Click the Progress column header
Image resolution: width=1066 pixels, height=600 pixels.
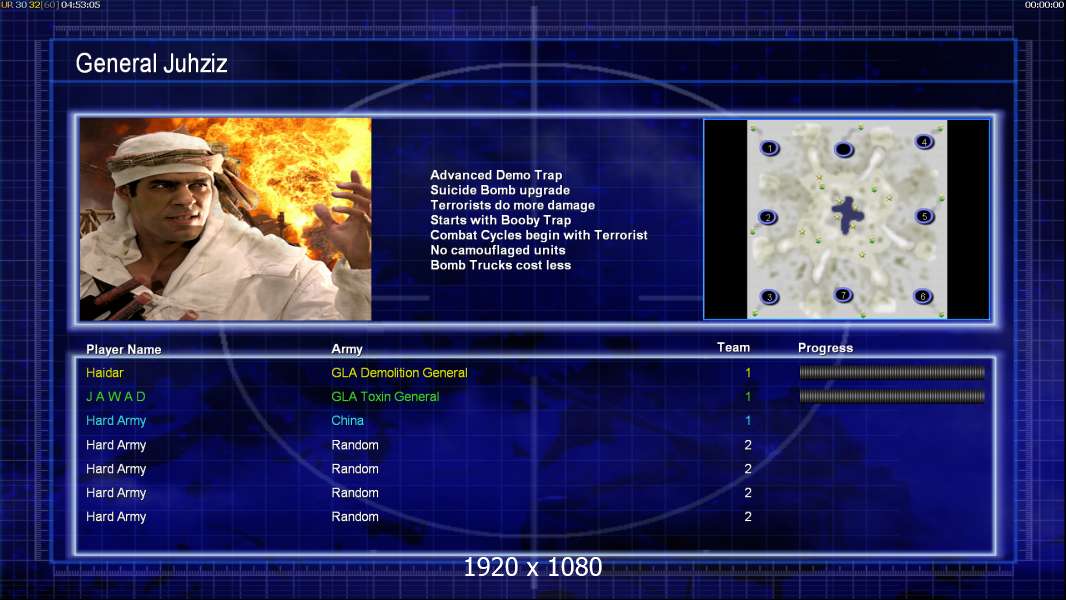tap(825, 348)
